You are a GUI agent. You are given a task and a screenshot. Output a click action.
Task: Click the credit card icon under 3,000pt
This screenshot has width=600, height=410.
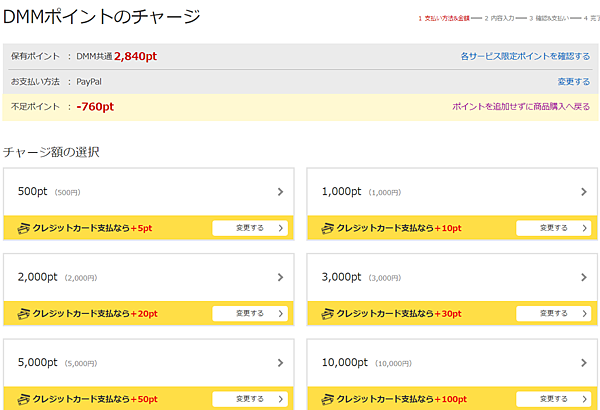[327, 314]
